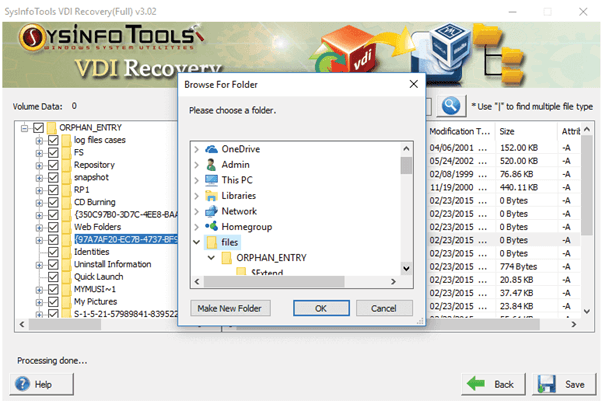Click the green Back arrow icon
602x403 pixels.
point(476,383)
